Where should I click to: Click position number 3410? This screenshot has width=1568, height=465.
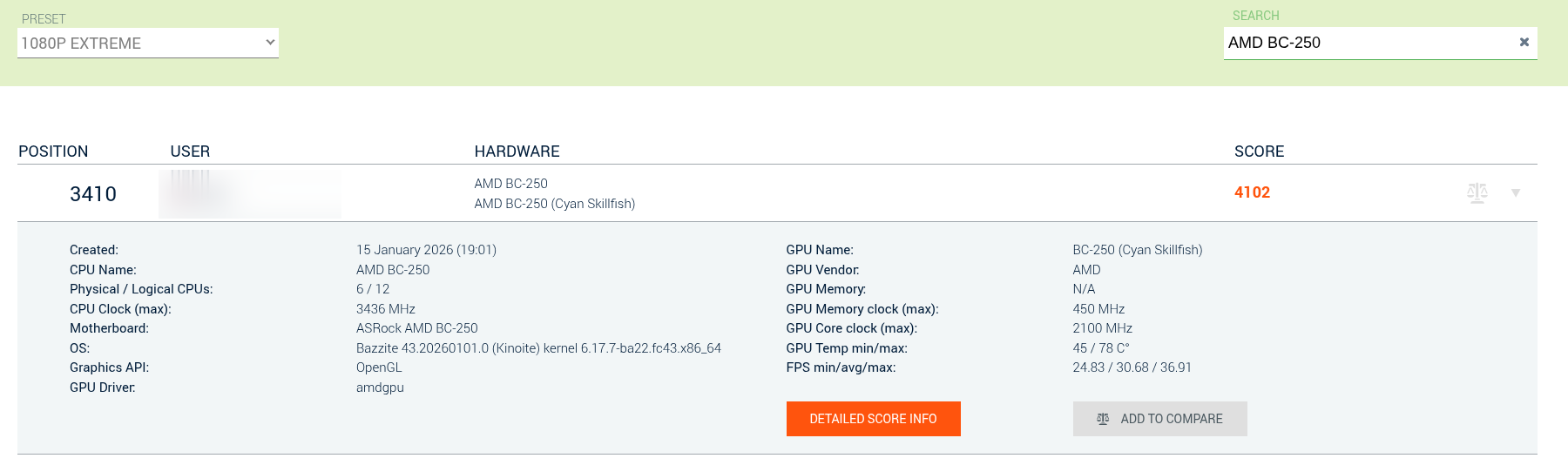93,194
